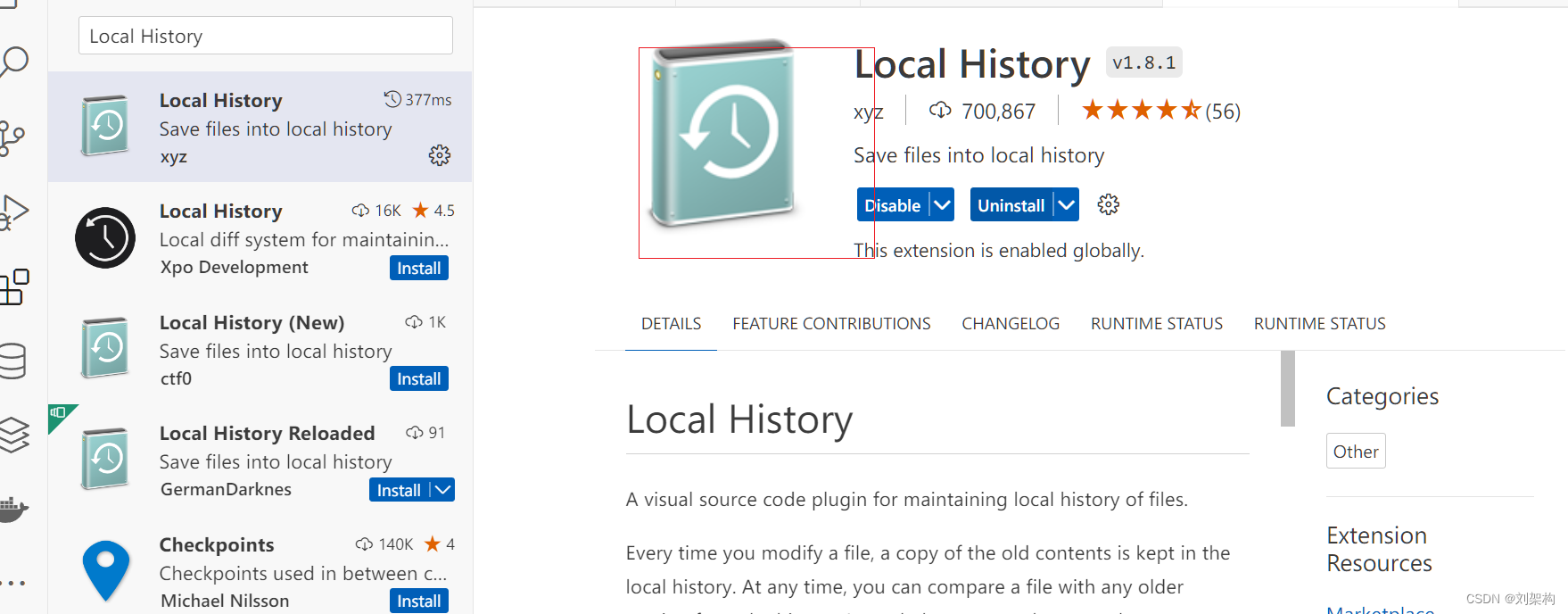Screen dimensions: 1568x614
Task: Click Michael Nilsson publisher text
Action: (225, 601)
